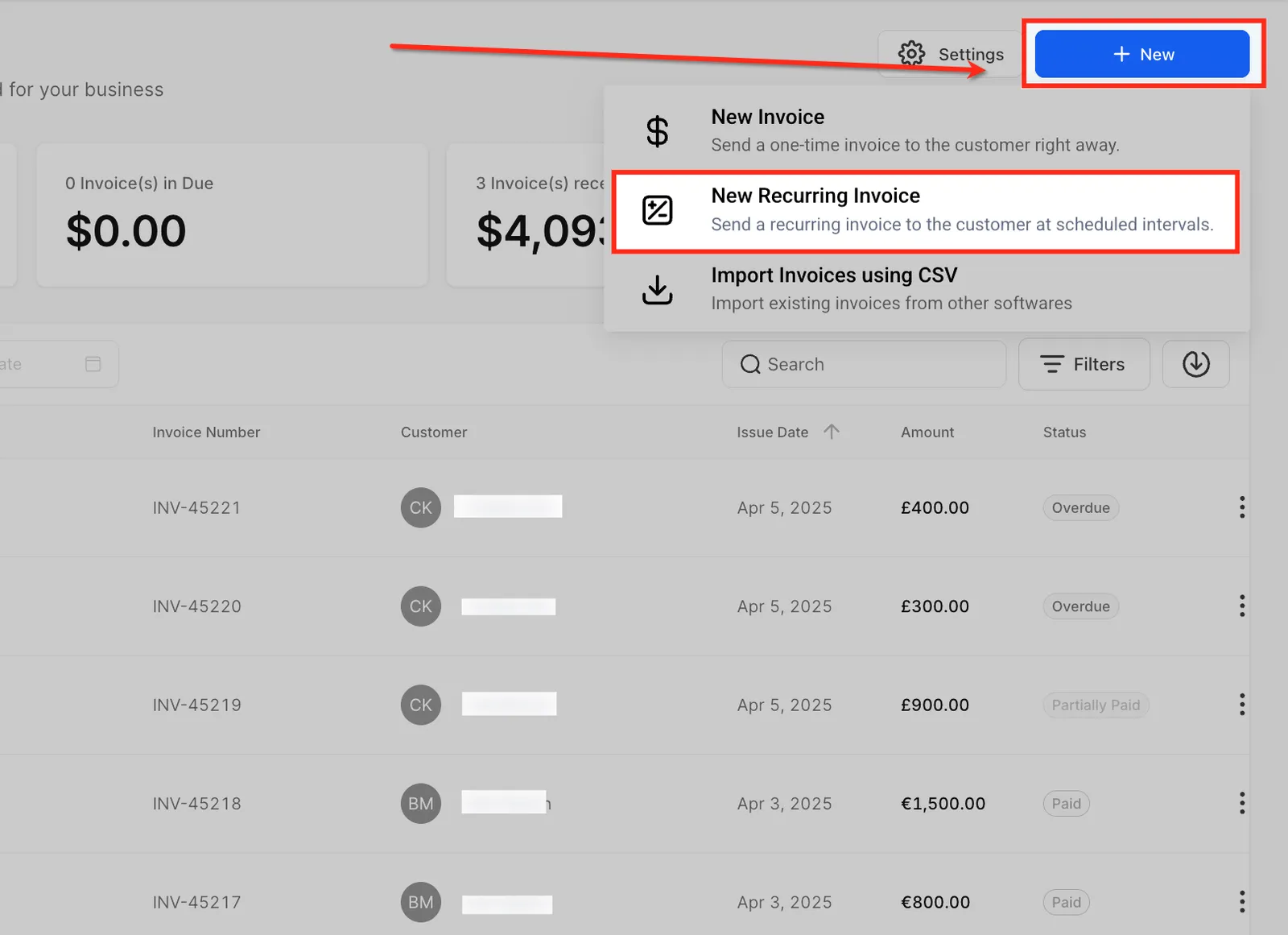Click the CSV import download-tray icon
1288x935 pixels.
click(x=657, y=290)
